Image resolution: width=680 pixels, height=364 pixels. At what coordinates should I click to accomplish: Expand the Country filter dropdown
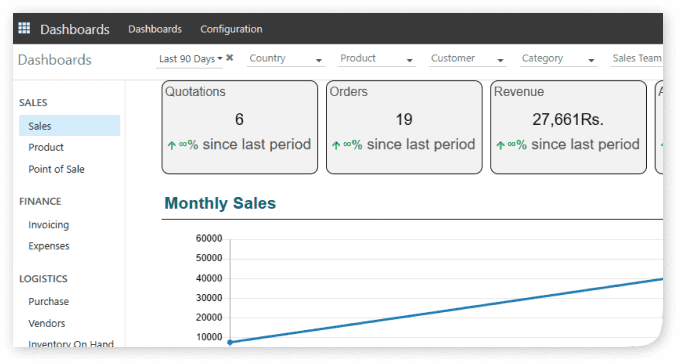[286, 59]
